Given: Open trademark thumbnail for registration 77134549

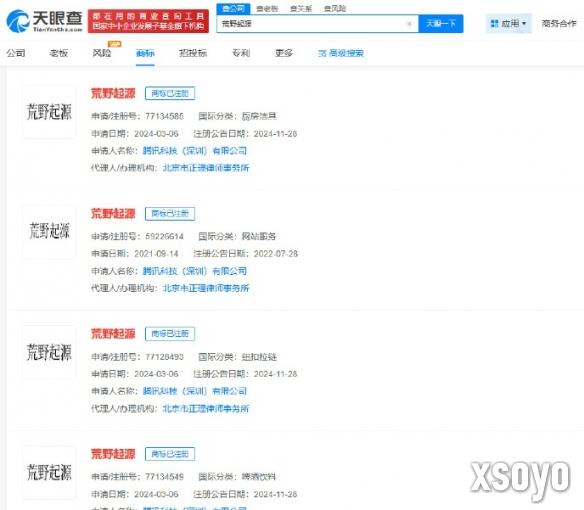Looking at the screenshot, I should point(49,472).
